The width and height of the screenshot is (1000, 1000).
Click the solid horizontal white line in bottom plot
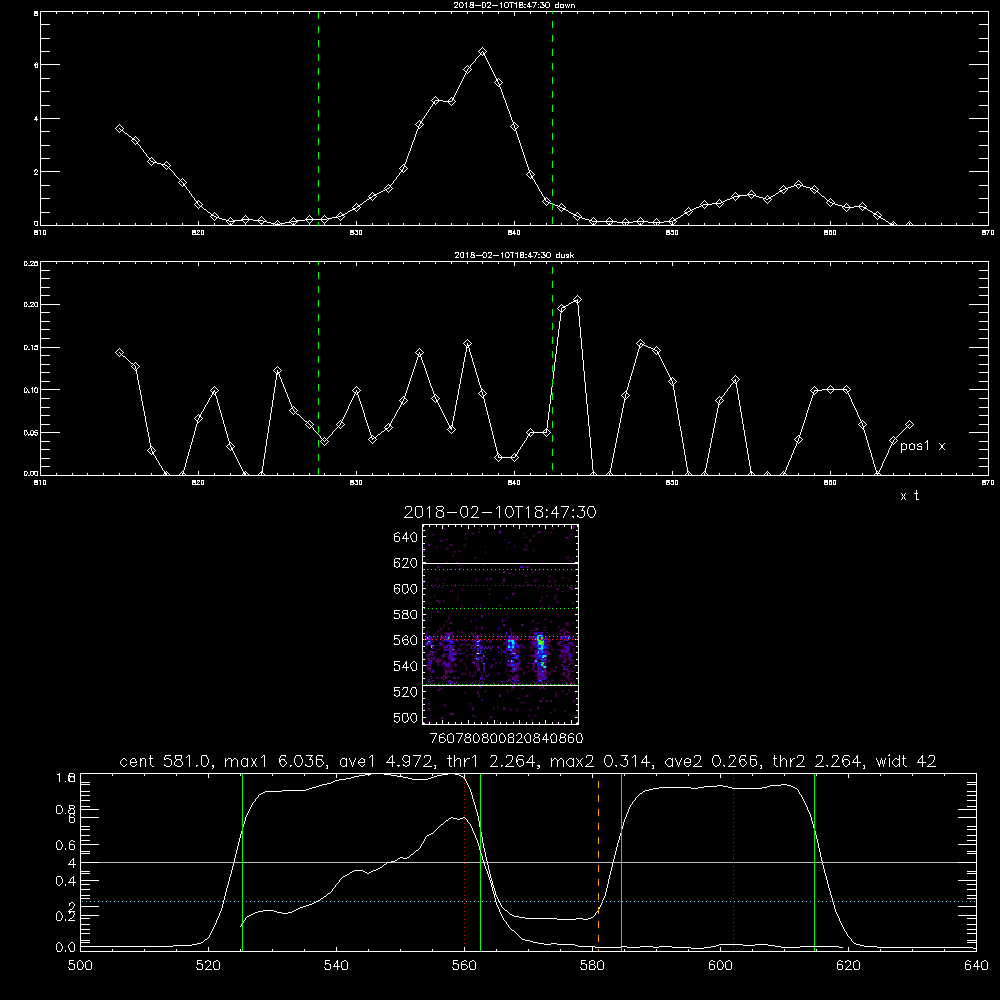pyautogui.click(x=528, y=862)
